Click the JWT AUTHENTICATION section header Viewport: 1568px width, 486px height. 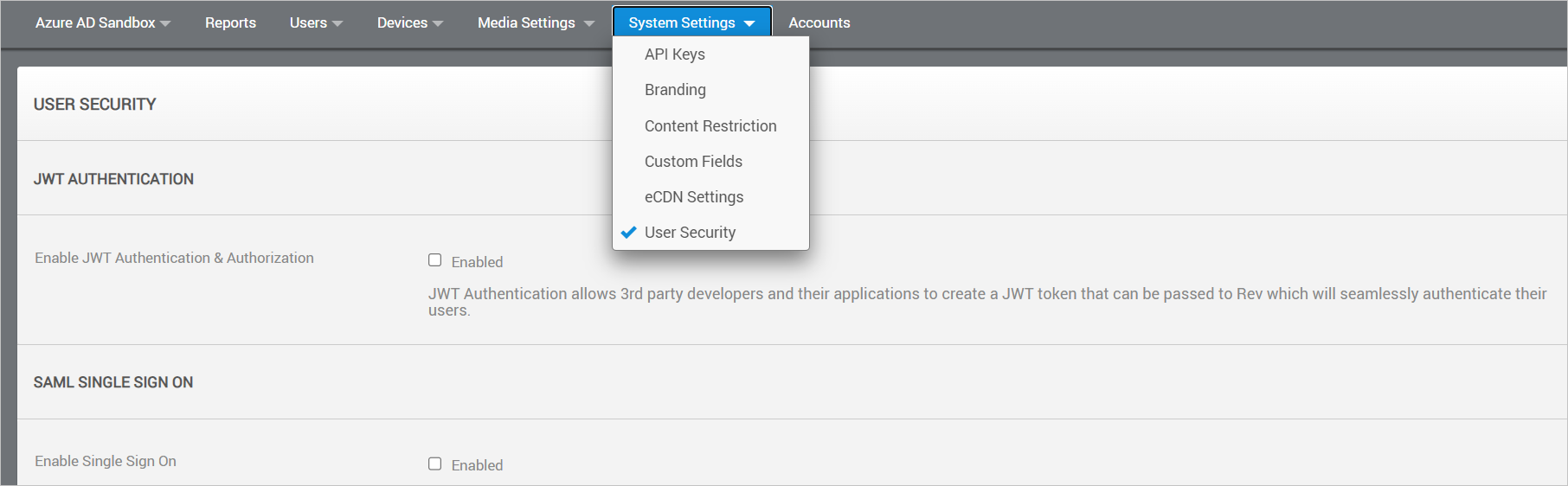pyautogui.click(x=113, y=179)
